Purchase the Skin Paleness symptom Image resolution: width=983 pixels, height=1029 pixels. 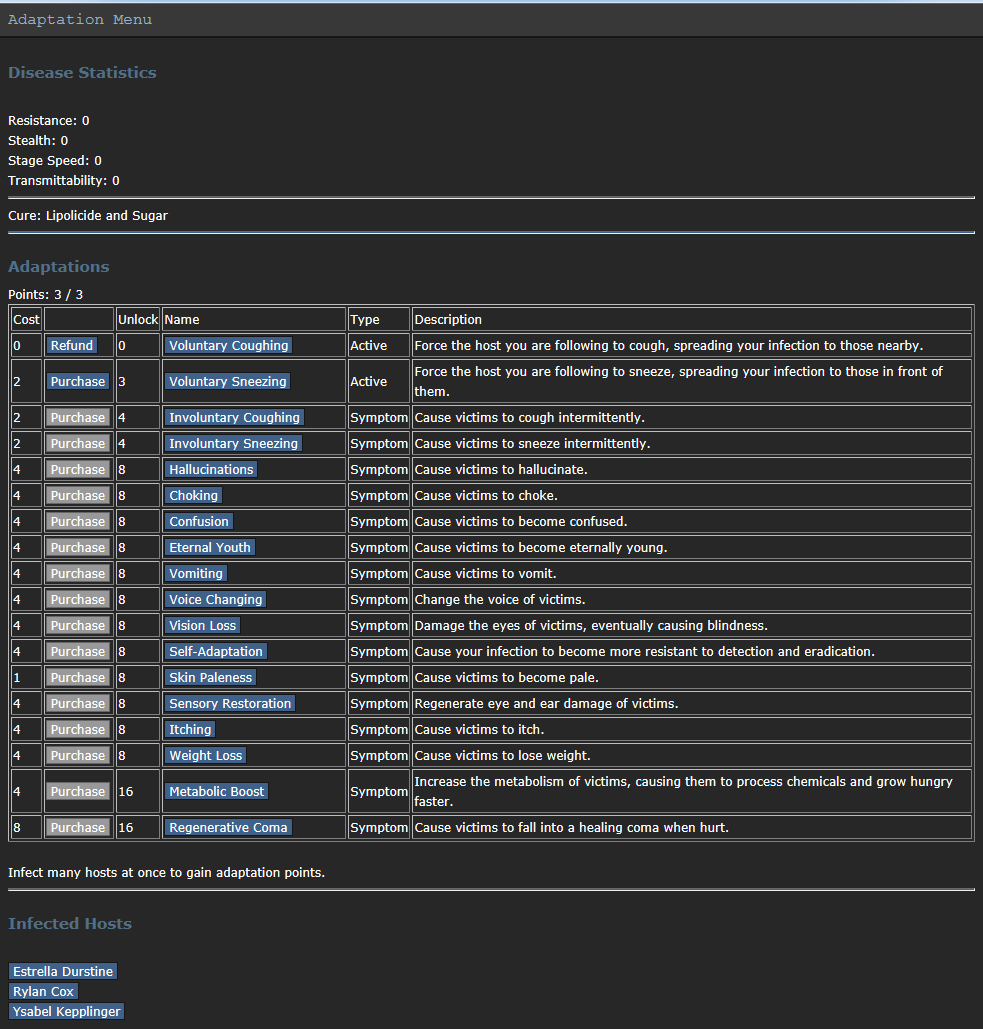78,678
